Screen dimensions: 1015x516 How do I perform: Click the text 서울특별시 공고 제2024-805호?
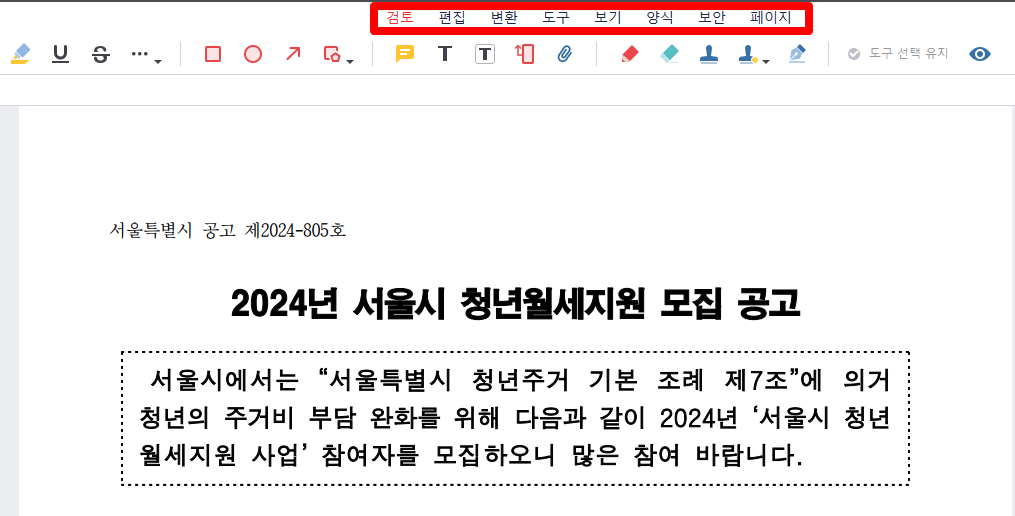point(228,230)
